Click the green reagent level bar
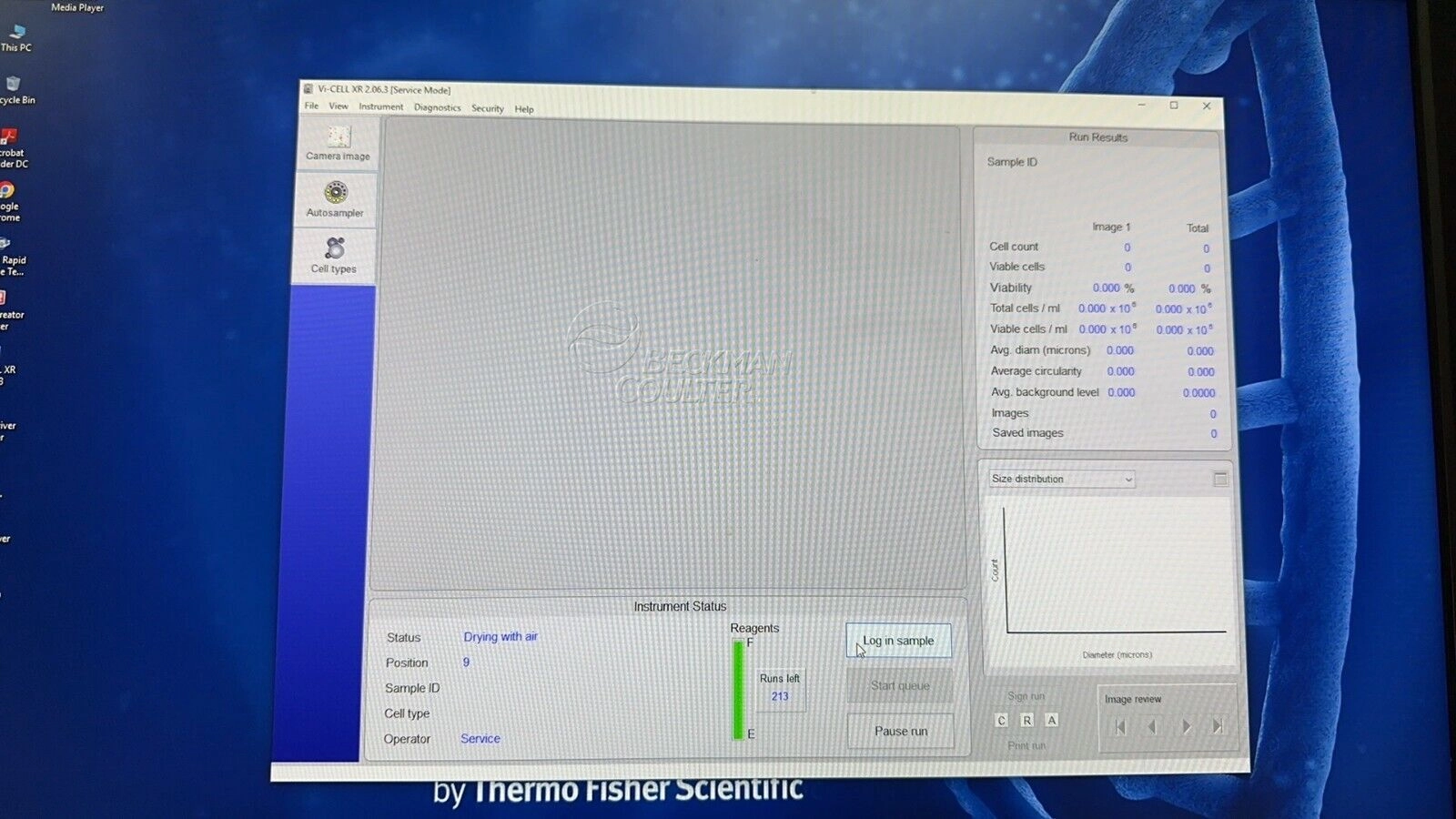The width and height of the screenshot is (1456, 819). [x=738, y=690]
